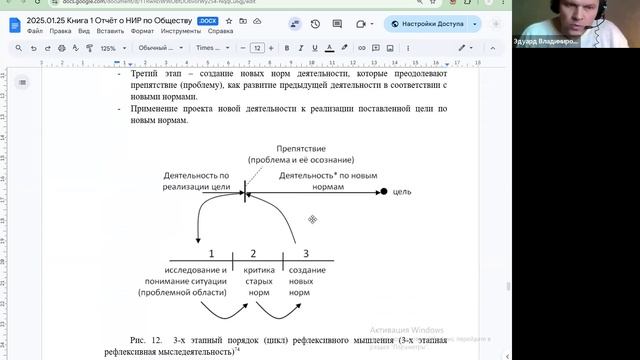Hide the menus with chevron
640x360 pixels.
[x=493, y=48]
